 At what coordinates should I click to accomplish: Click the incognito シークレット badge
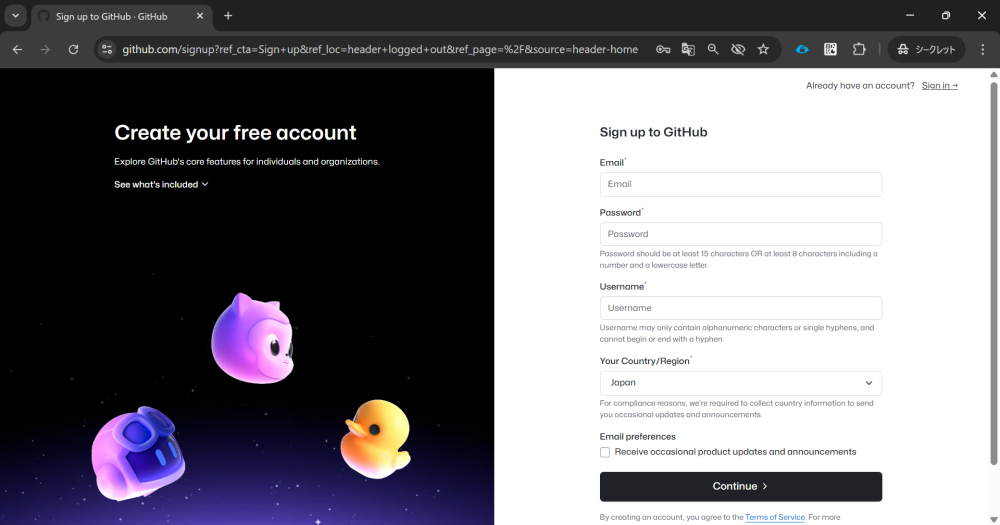coord(927,49)
